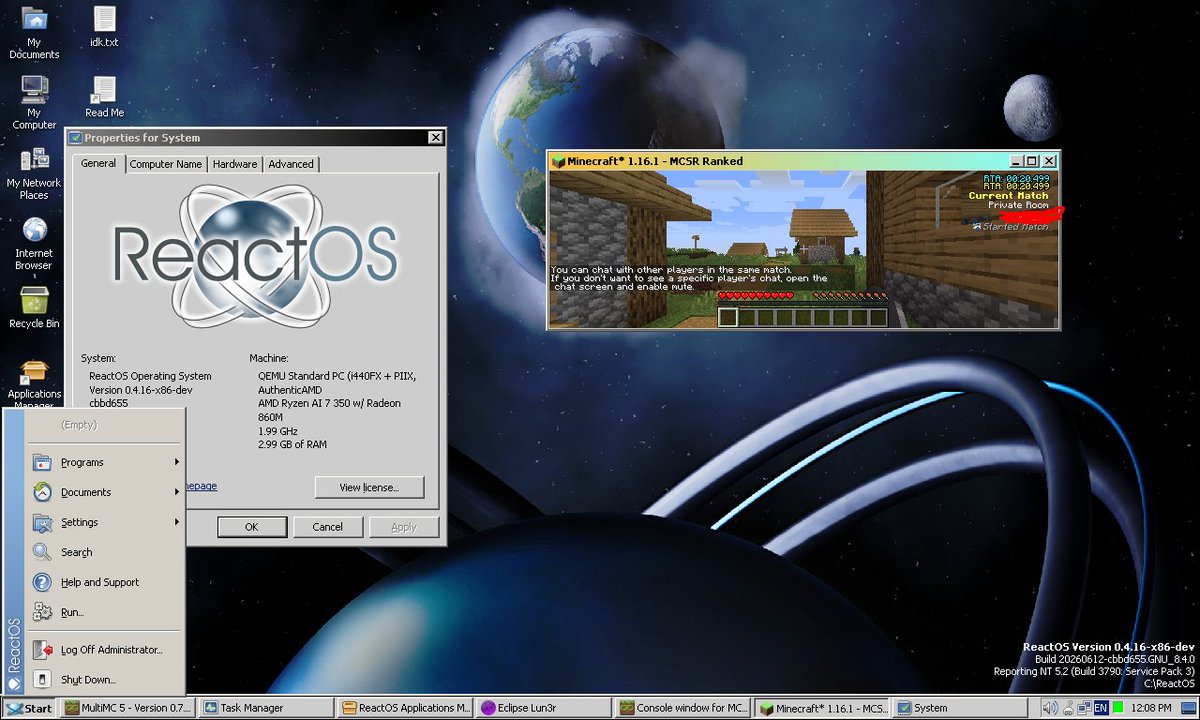
Task: Open idk.txt file on desktop
Action: click(104, 27)
